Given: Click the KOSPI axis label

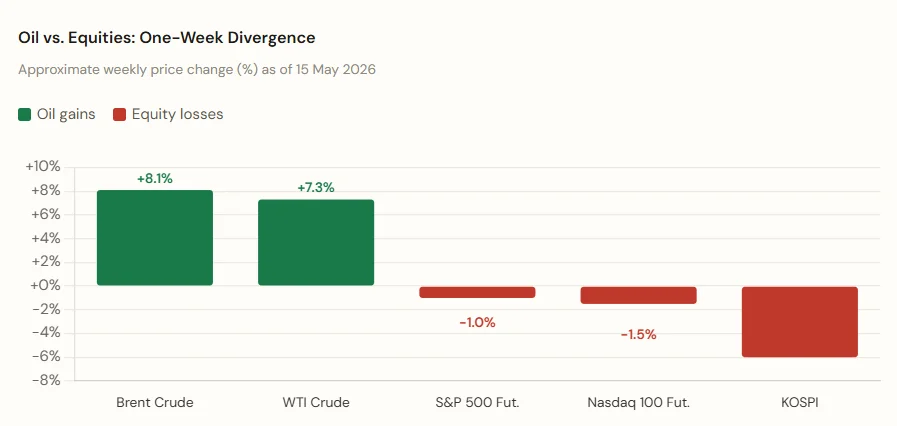Looking at the screenshot, I should (x=800, y=403).
